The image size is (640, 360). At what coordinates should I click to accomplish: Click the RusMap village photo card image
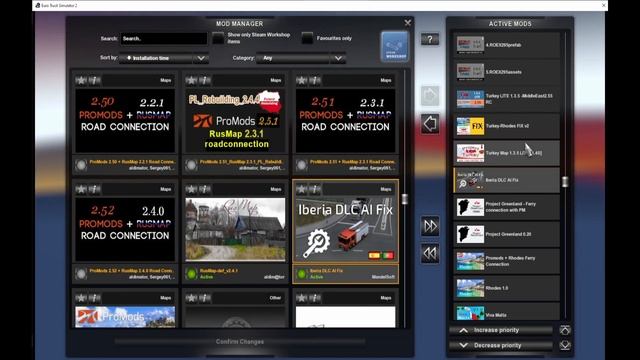pyautogui.click(x=235, y=229)
